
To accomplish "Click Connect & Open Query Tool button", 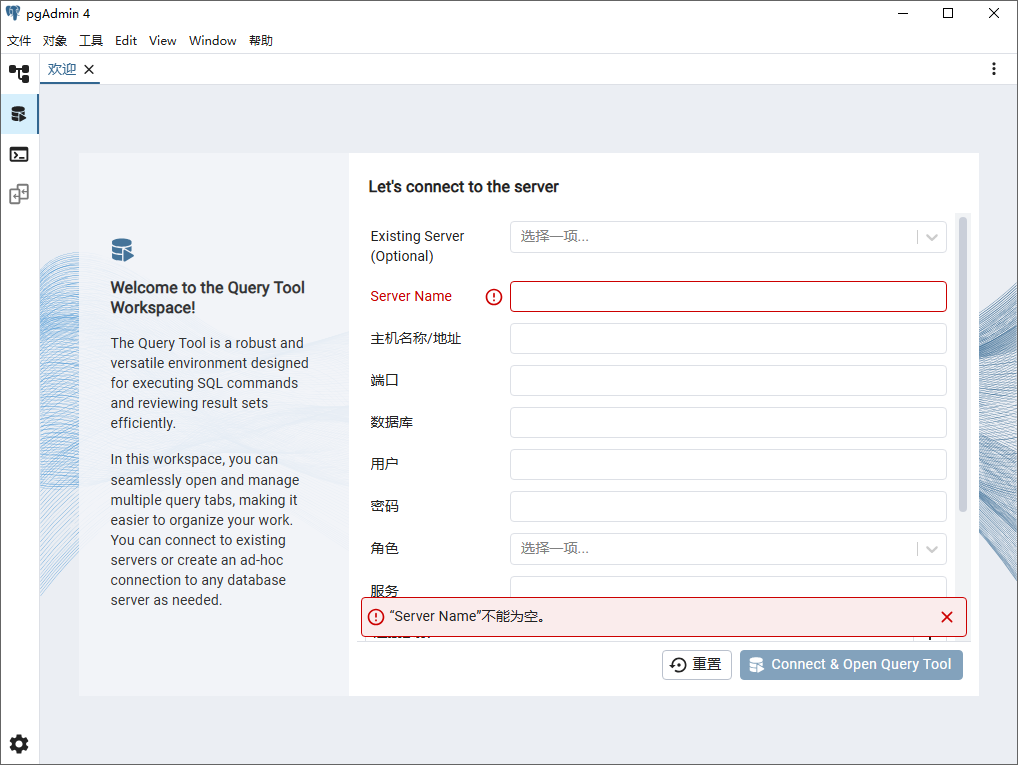I will click(x=851, y=665).
